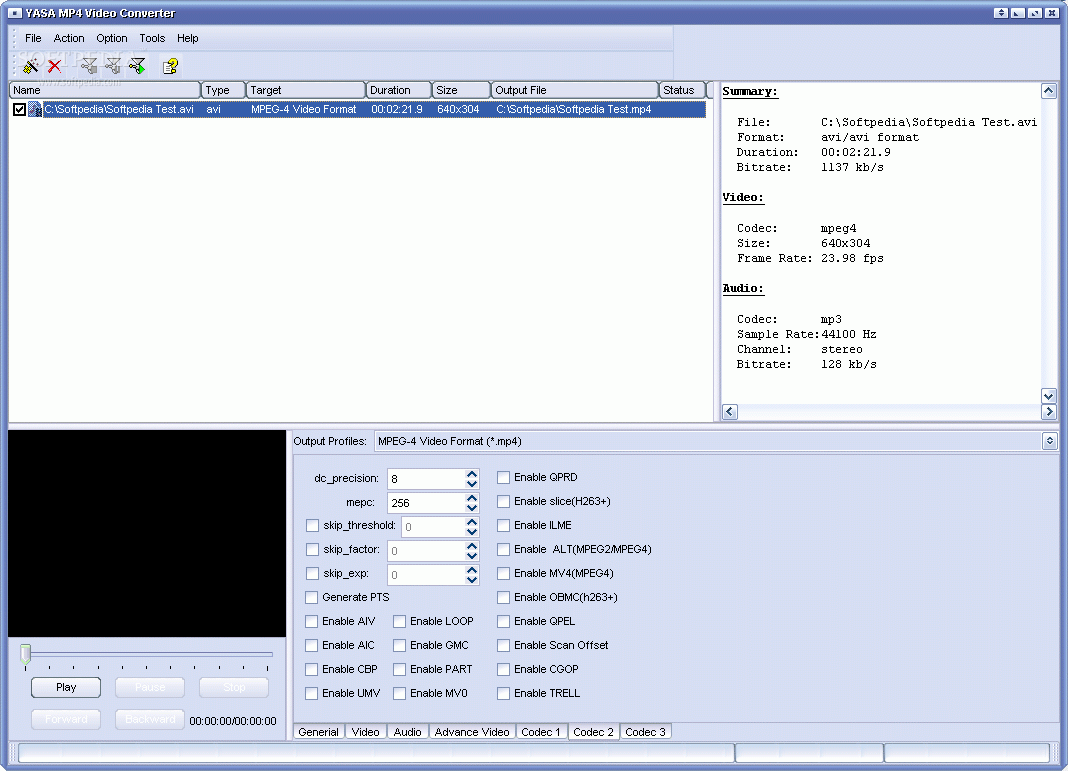Screen dimensions: 1068x771
Task: Click the dc_precision value field
Action: click(x=426, y=479)
